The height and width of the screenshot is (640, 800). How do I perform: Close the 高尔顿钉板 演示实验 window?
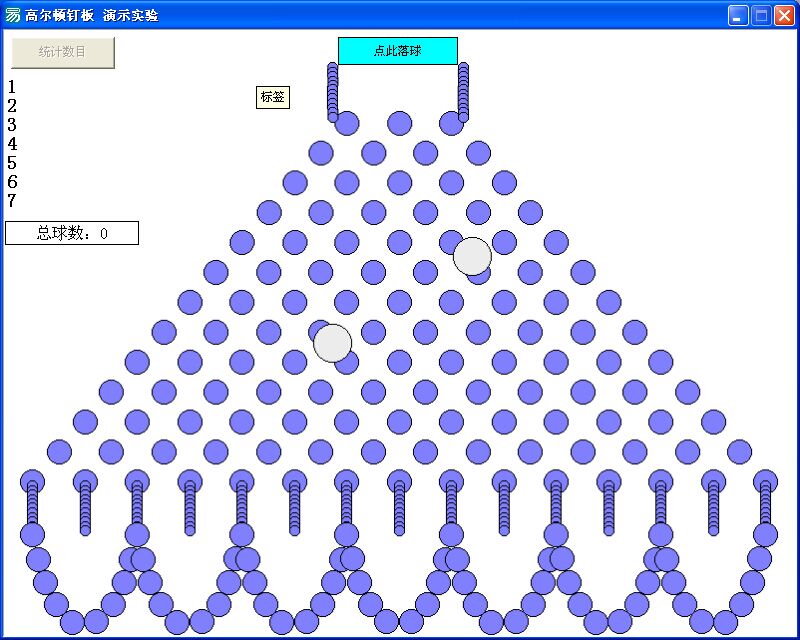(x=784, y=16)
